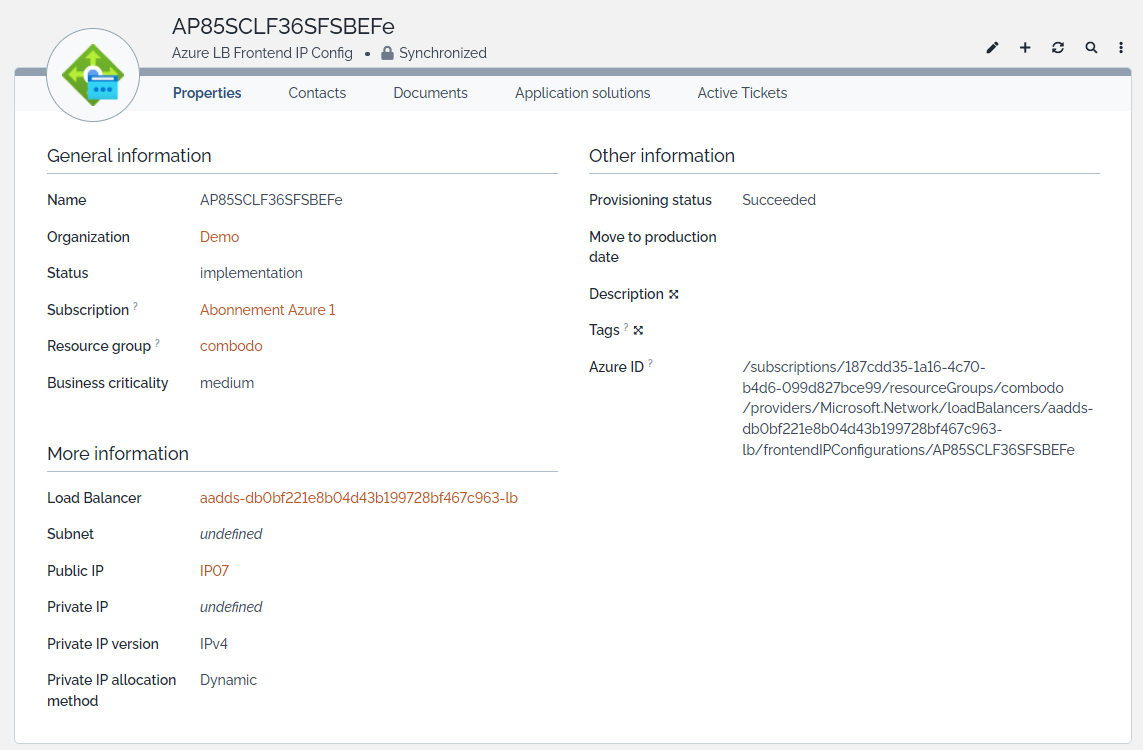Click the magnifier search icon
1143x750 pixels.
click(1091, 48)
